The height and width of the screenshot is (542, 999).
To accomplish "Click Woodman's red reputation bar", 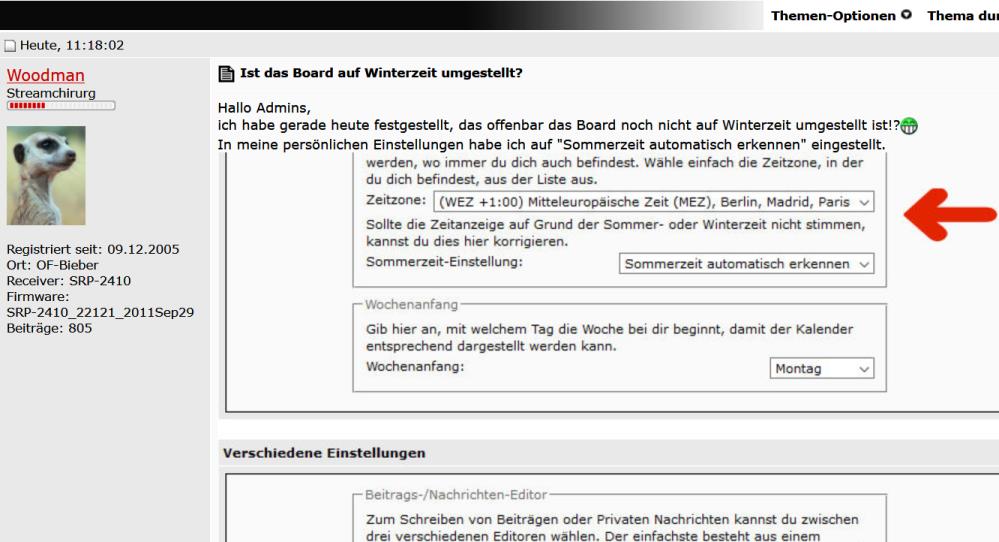I will point(61,105).
